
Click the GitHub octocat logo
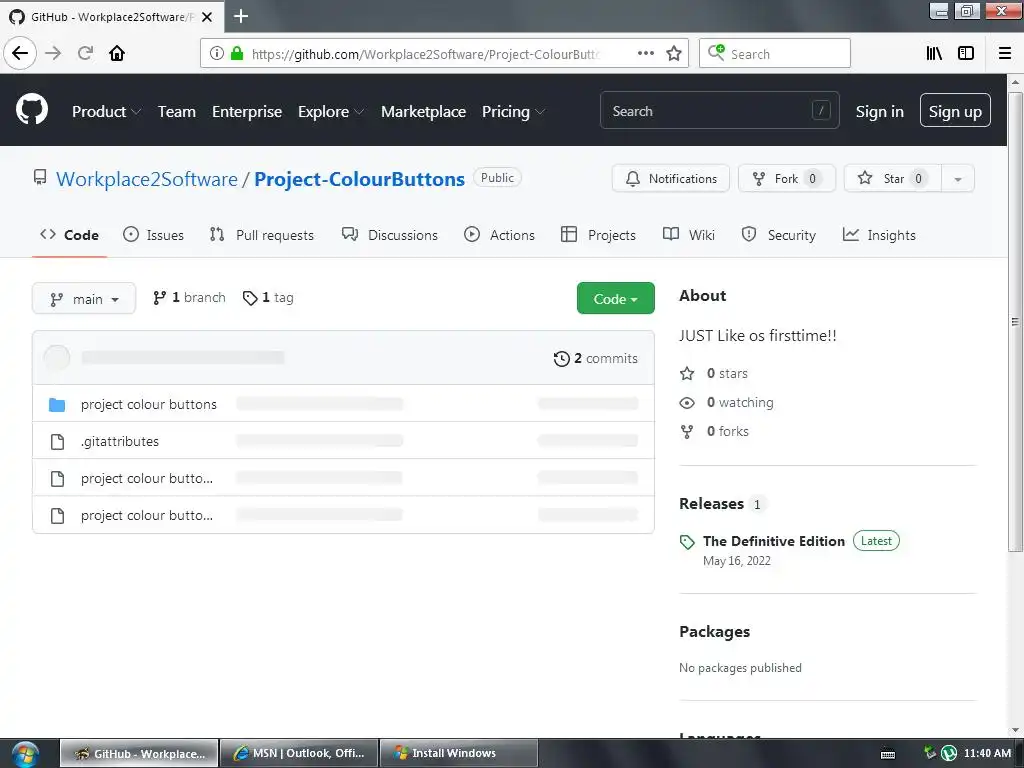click(32, 109)
